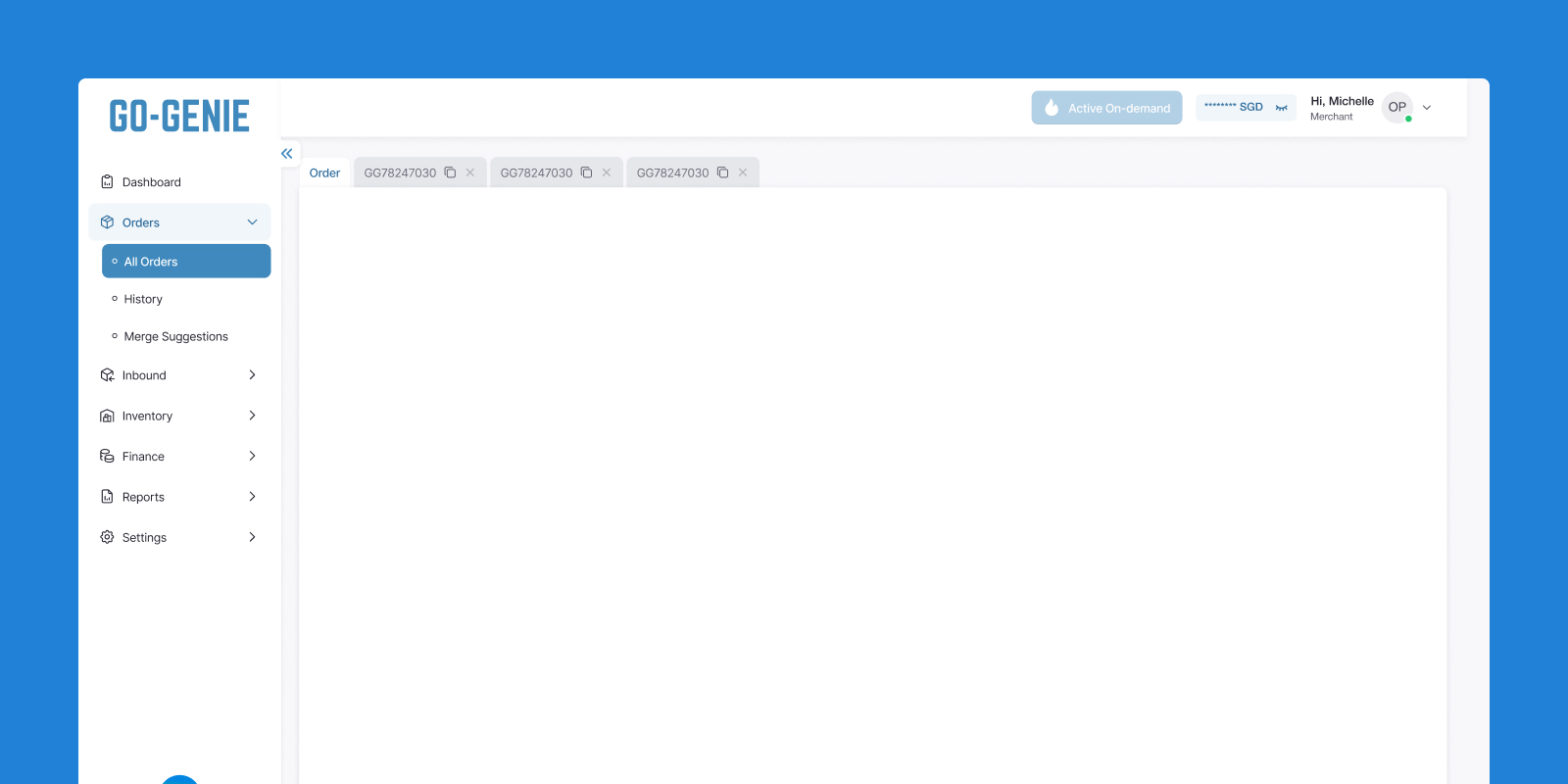Image resolution: width=1568 pixels, height=784 pixels.
Task: Close the second GG78247030 tab
Action: click(x=607, y=172)
